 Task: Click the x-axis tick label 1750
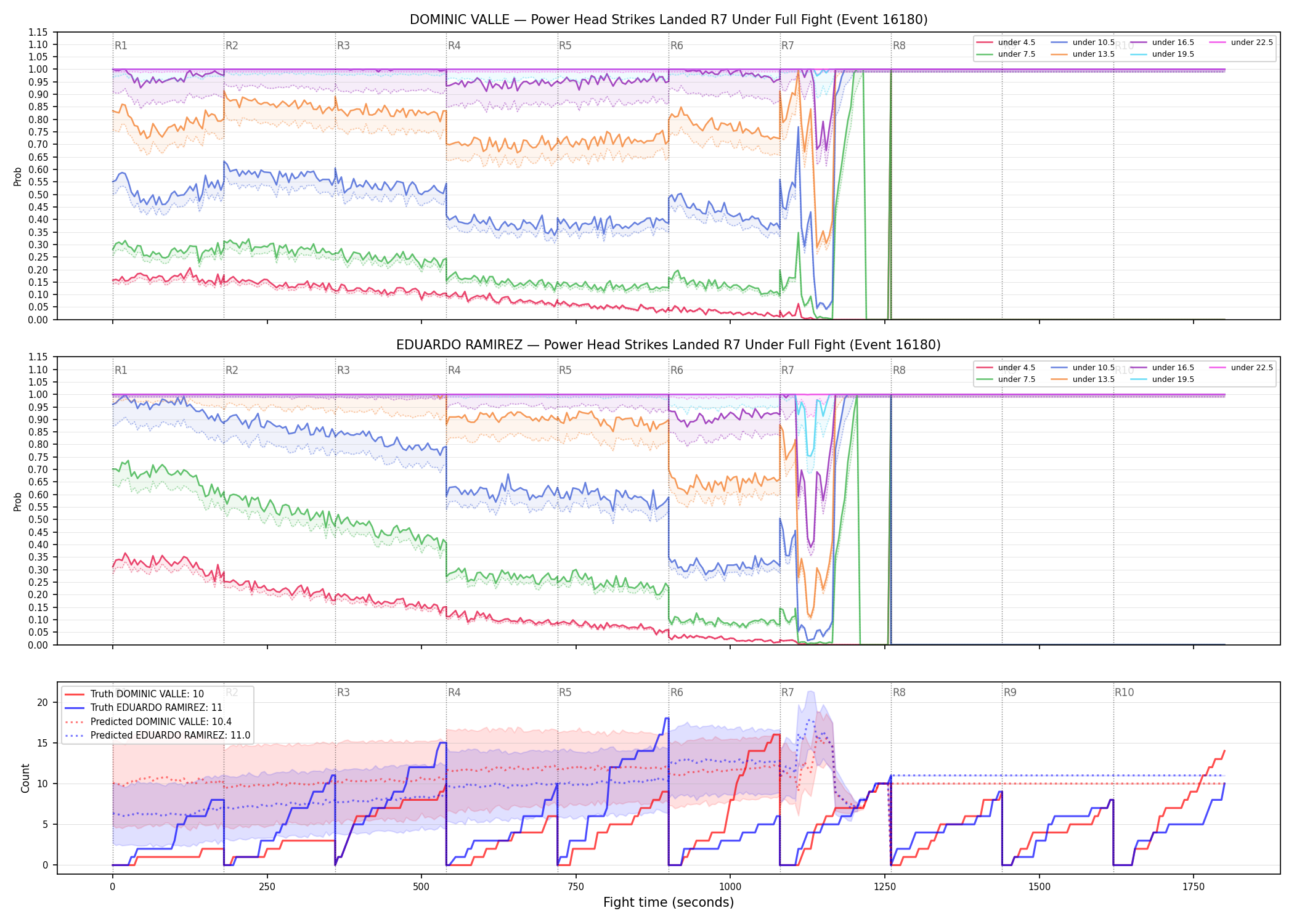1194,886
